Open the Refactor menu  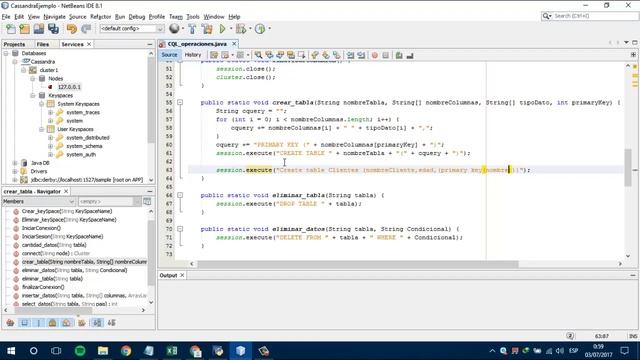click(100, 17)
